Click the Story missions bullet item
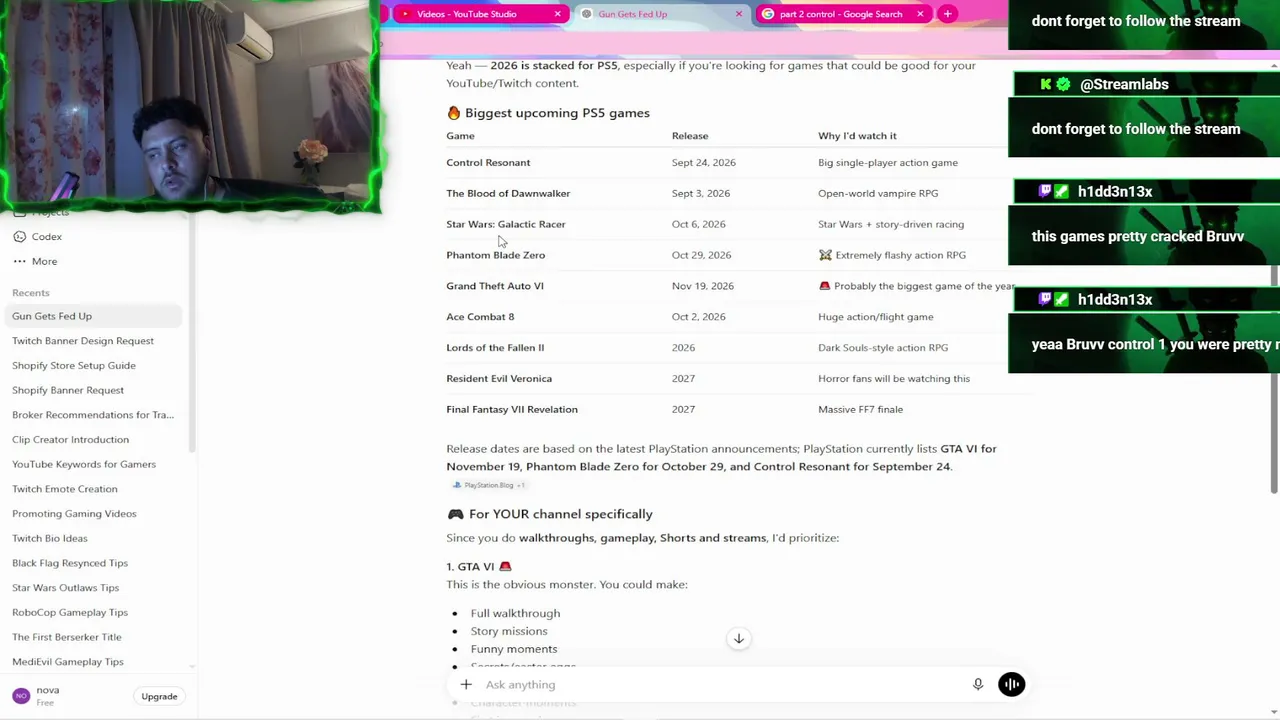This screenshot has height=720, width=1280. click(509, 632)
